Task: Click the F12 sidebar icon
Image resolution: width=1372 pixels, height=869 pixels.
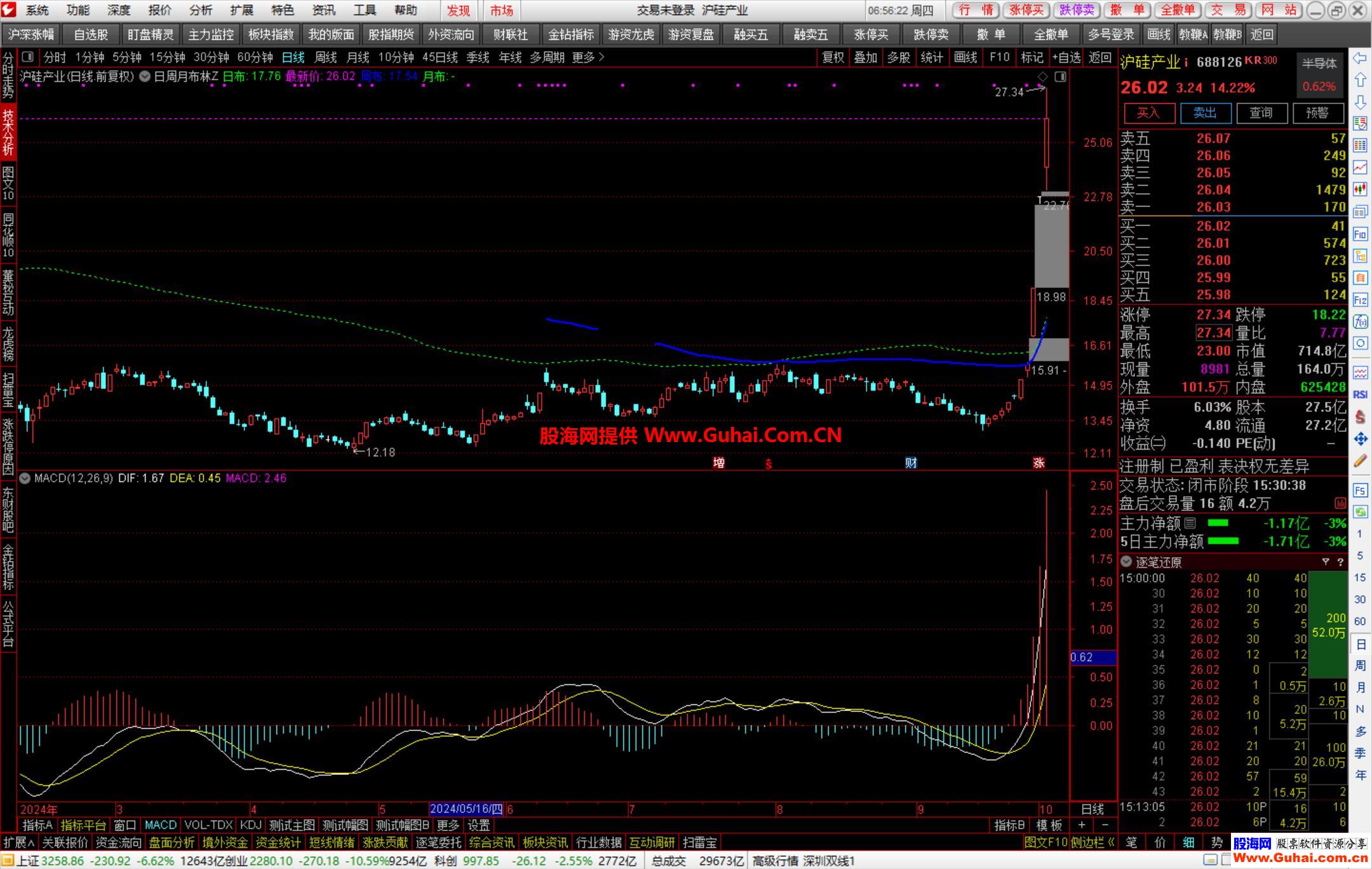Action: point(1360,300)
